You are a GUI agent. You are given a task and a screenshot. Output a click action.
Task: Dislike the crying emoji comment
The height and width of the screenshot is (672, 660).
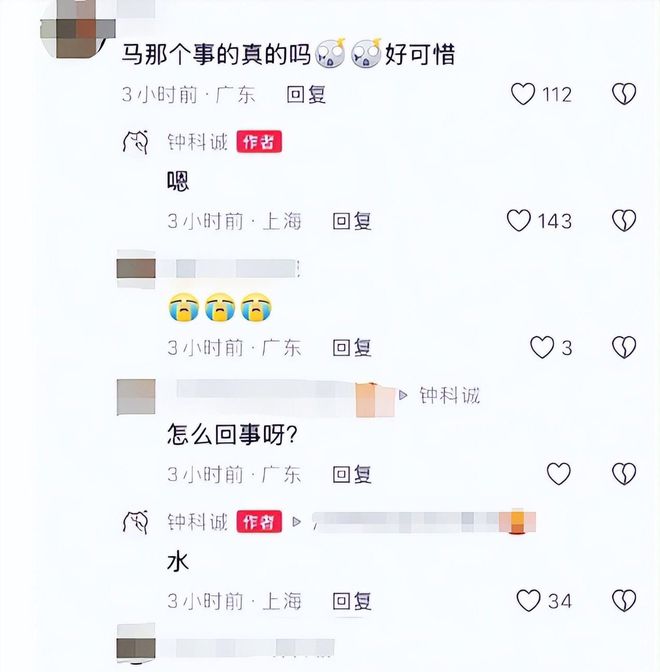(624, 347)
